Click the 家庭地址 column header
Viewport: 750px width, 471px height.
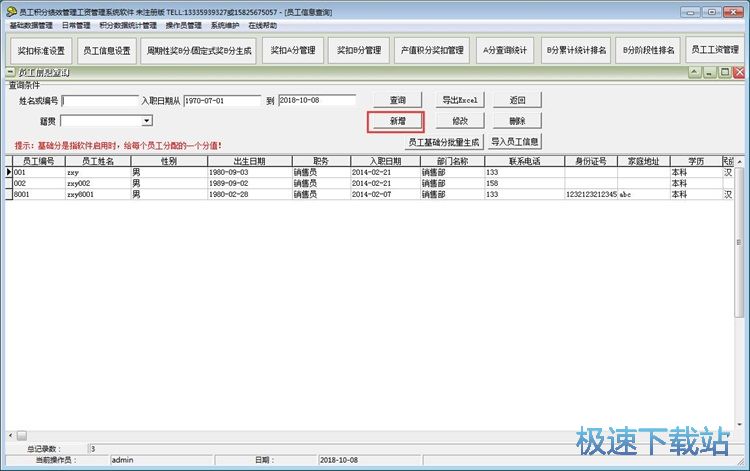click(x=644, y=161)
